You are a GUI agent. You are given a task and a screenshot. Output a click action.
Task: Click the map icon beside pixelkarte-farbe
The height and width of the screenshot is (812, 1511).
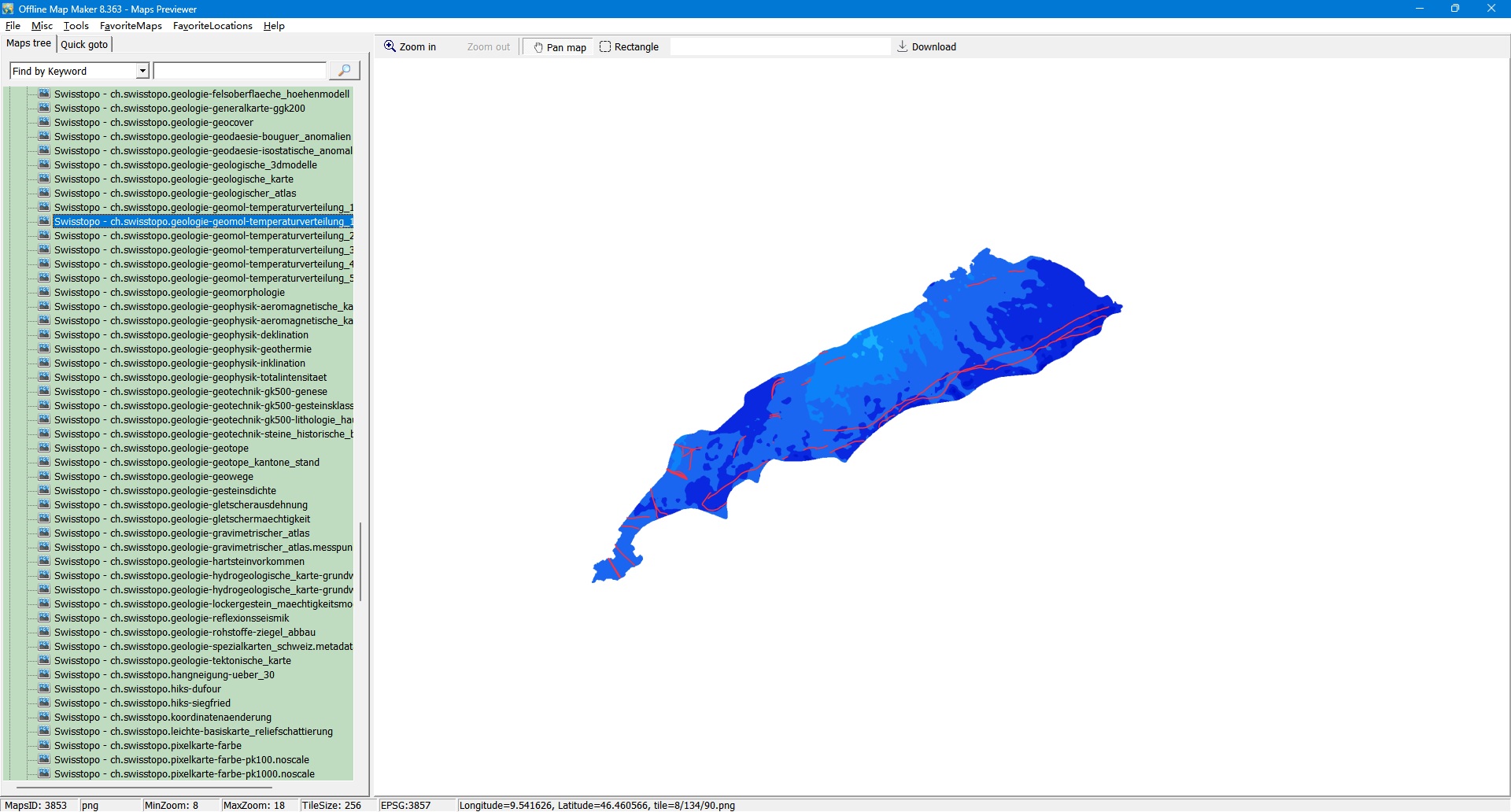tap(45, 746)
